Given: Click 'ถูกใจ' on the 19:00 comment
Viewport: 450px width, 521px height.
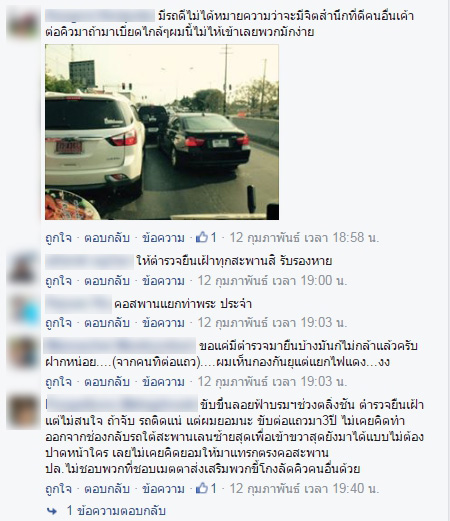Looking at the screenshot, I should [x=58, y=281].
